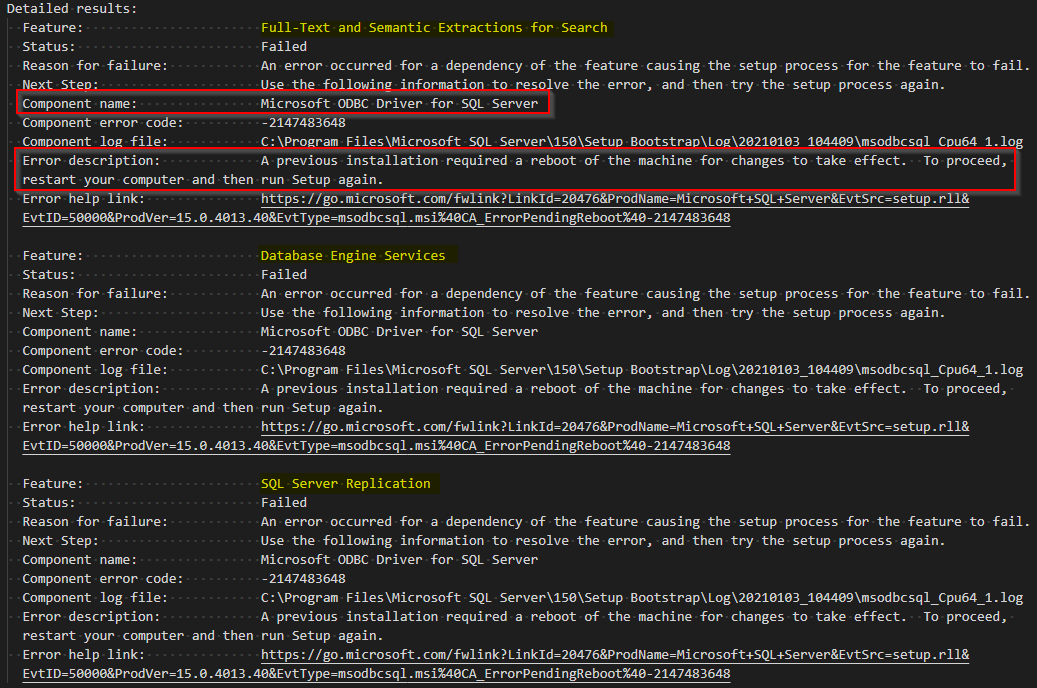Click error code -2147483648 in Database Engine section

click(303, 351)
